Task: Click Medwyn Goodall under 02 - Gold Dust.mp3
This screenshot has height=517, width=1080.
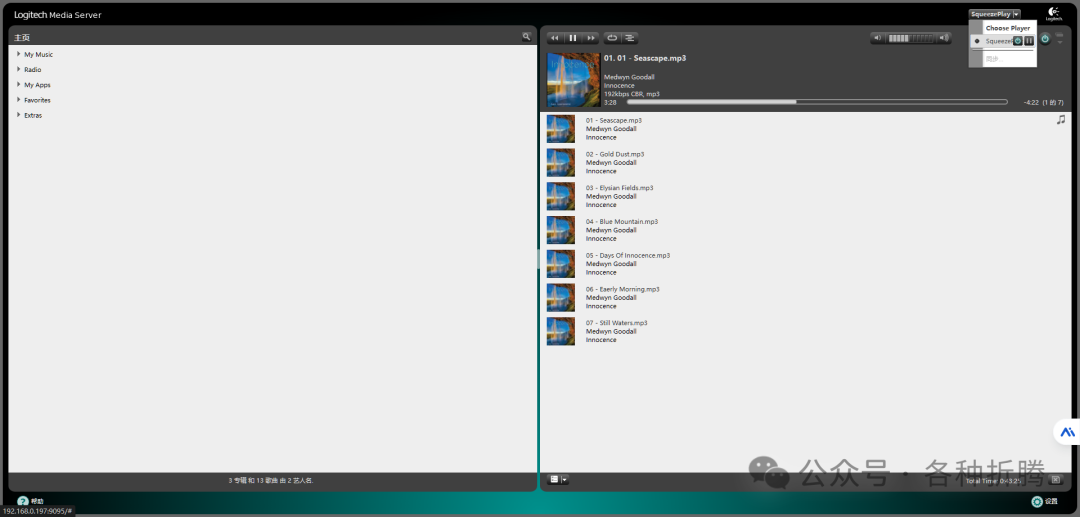Action: coord(611,162)
